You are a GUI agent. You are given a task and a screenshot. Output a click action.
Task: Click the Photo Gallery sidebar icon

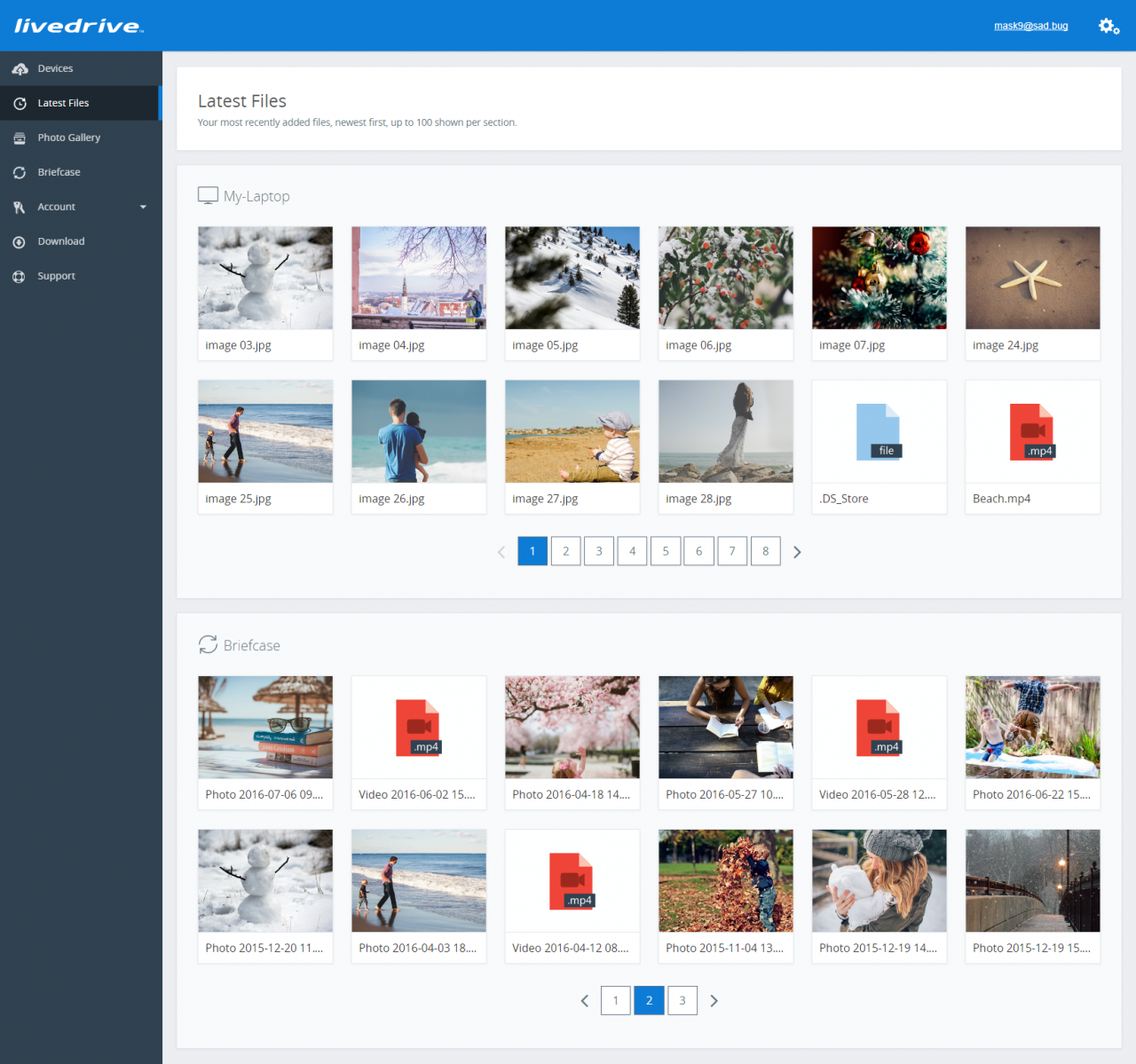20,138
